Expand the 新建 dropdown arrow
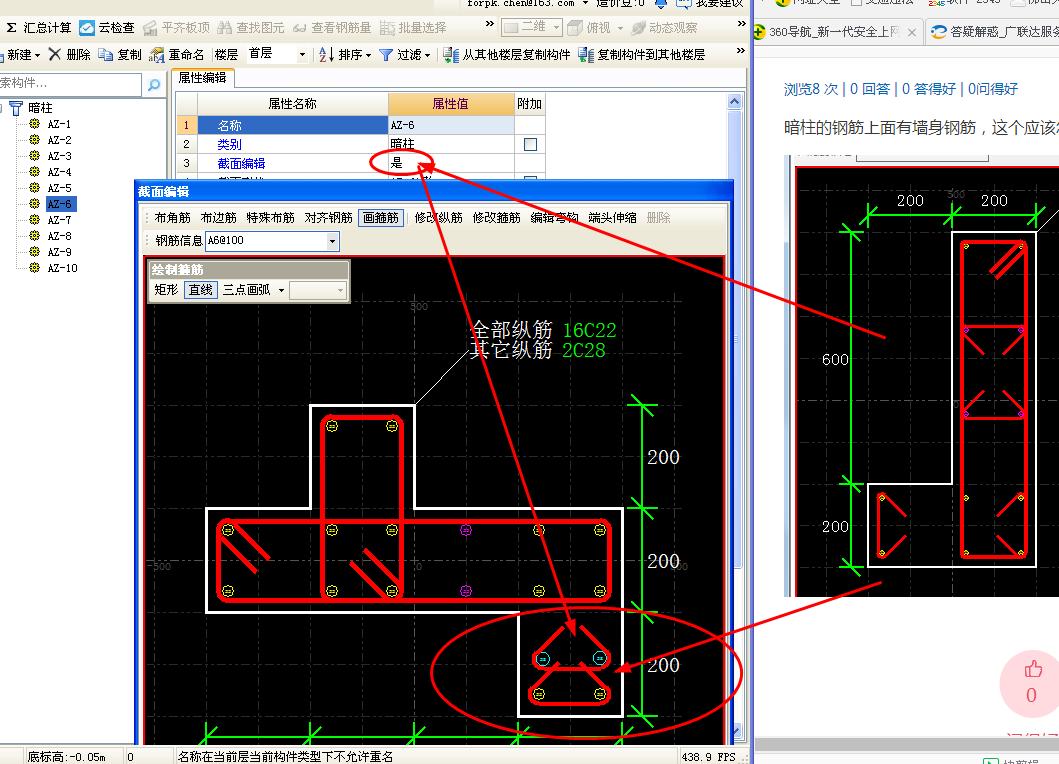The height and width of the screenshot is (764, 1059). click(x=37, y=55)
